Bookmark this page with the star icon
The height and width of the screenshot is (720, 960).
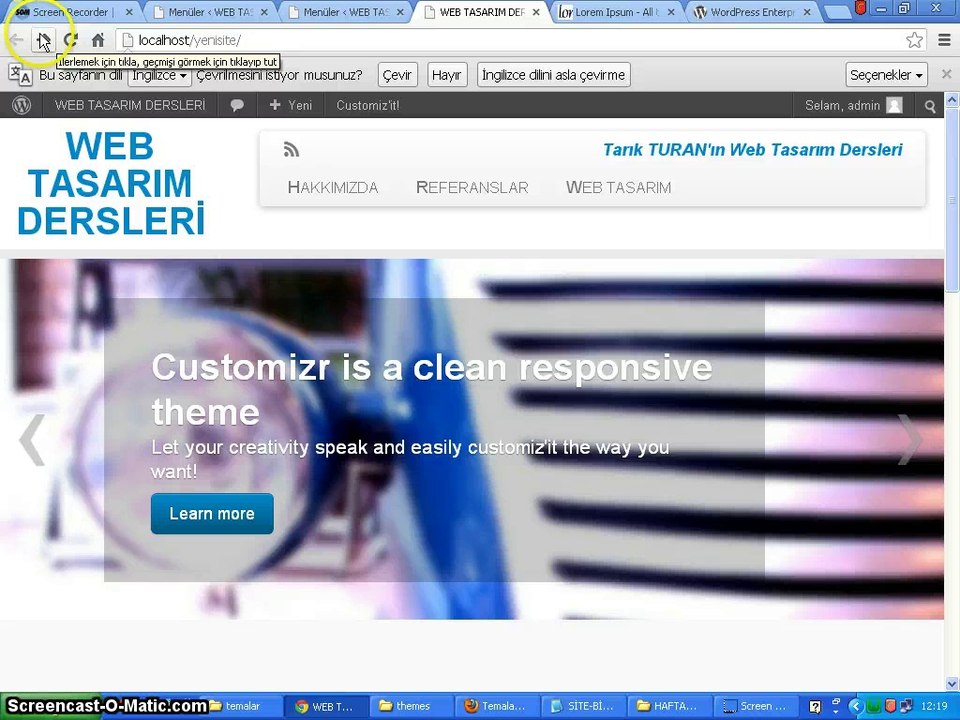coord(914,40)
